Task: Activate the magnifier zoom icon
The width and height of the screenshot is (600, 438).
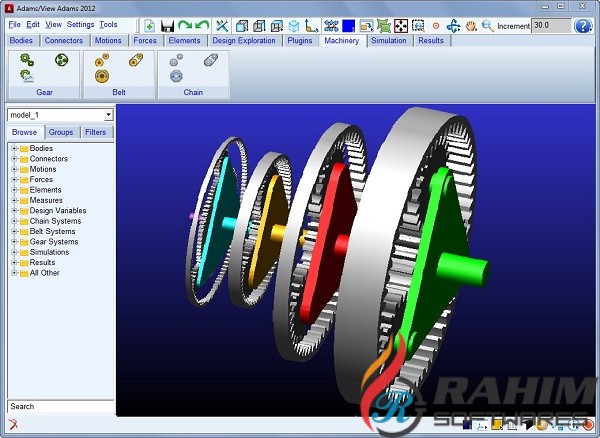Action: (x=488, y=26)
